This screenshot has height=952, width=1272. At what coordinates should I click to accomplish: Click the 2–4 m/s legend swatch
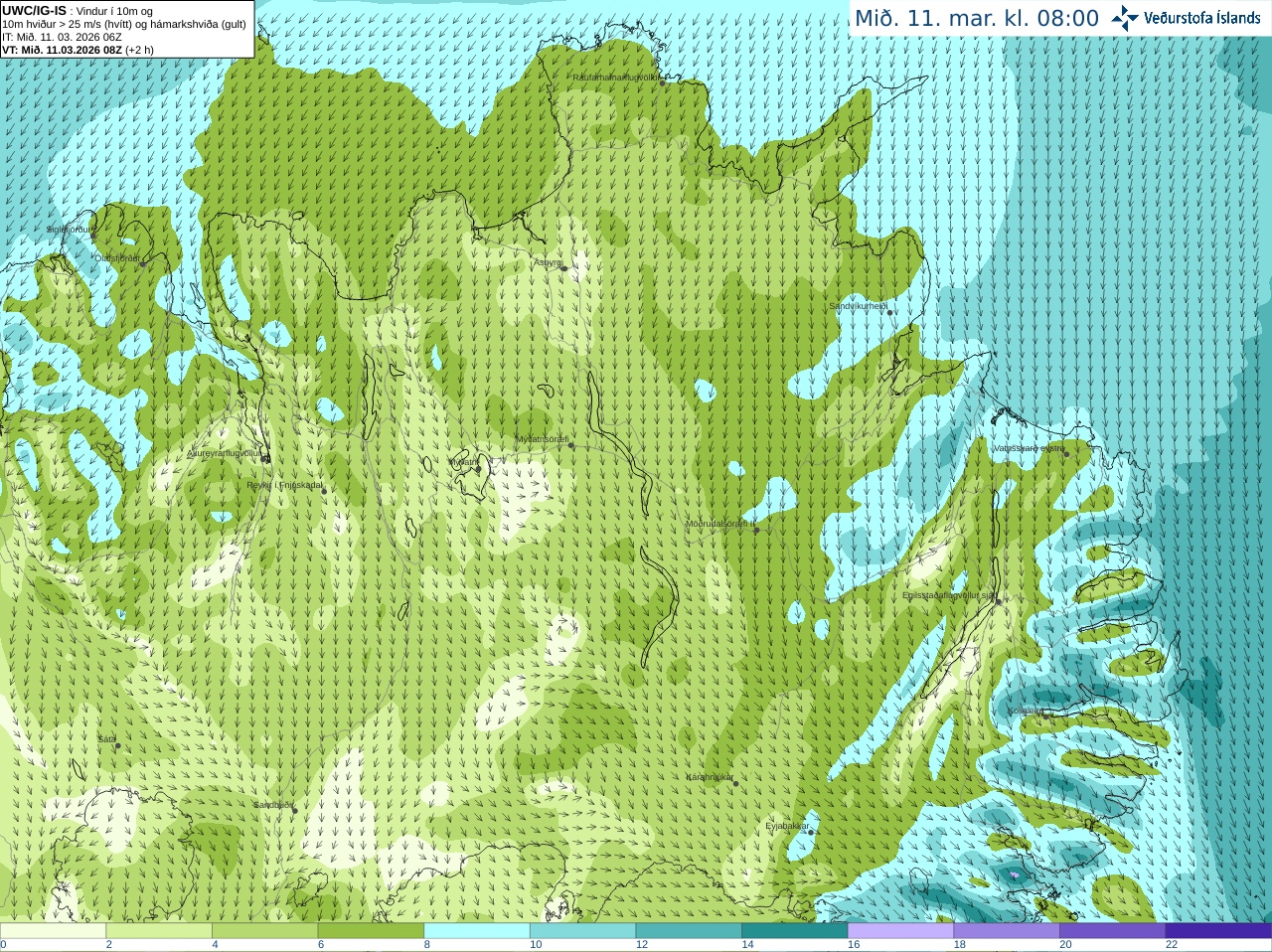pyautogui.click(x=159, y=931)
